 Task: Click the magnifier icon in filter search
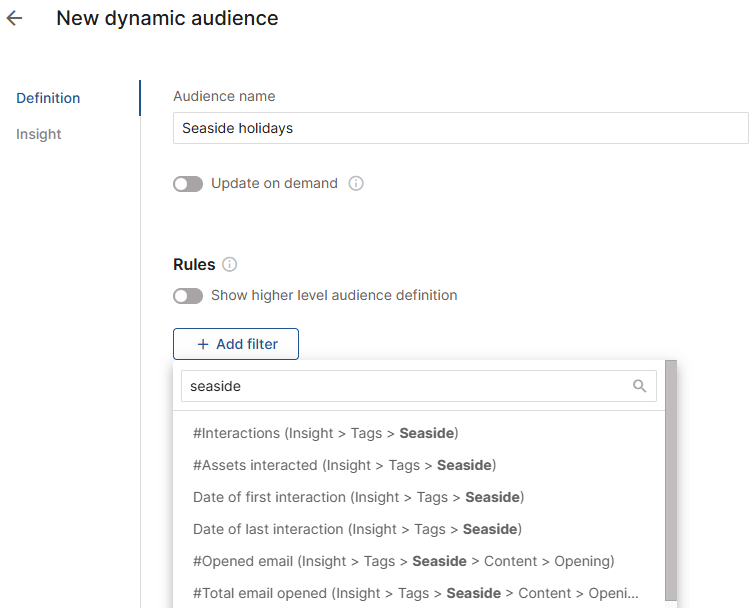(639, 386)
